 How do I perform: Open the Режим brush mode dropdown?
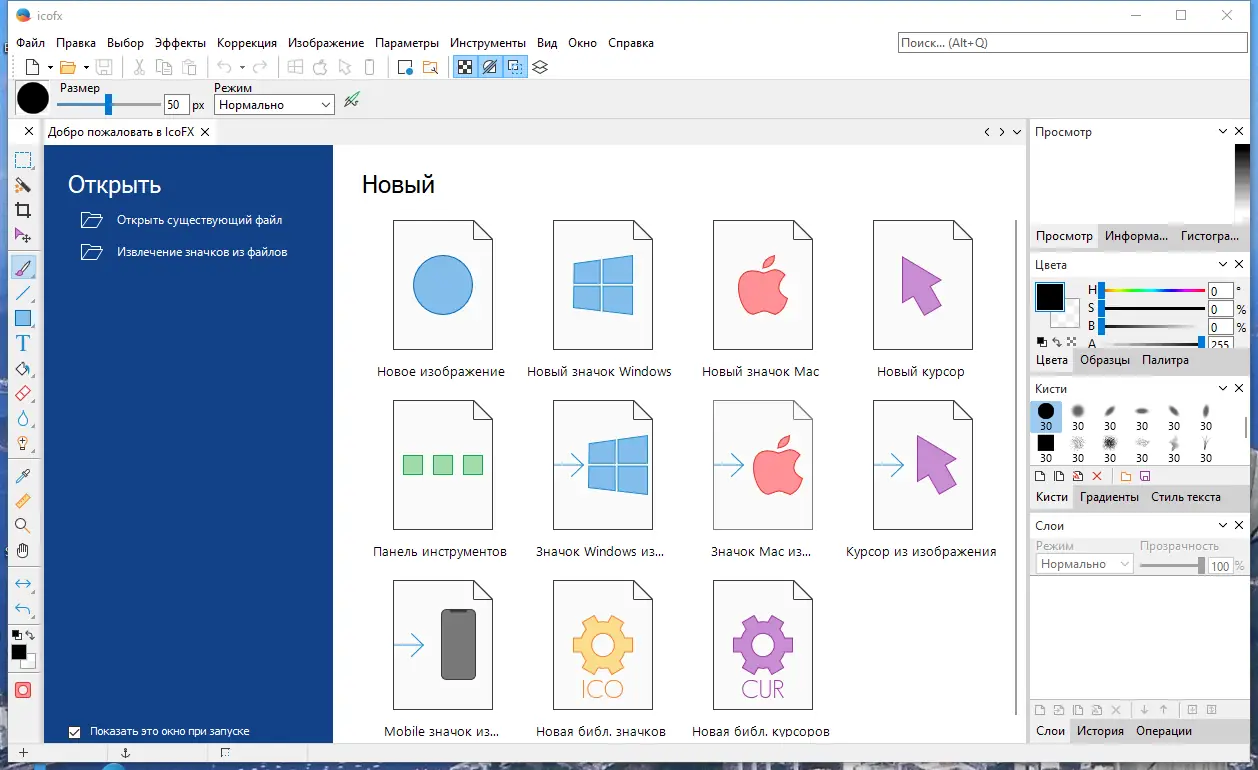[274, 104]
